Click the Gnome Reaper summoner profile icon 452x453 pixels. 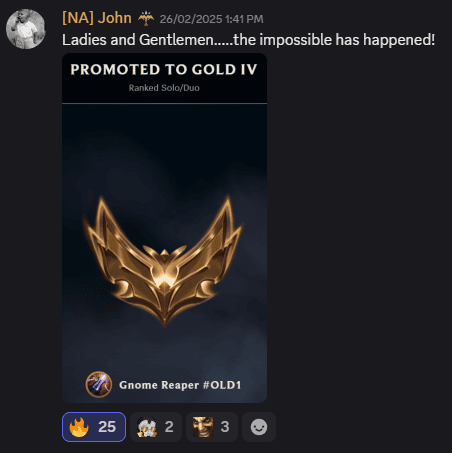pyautogui.click(x=99, y=384)
